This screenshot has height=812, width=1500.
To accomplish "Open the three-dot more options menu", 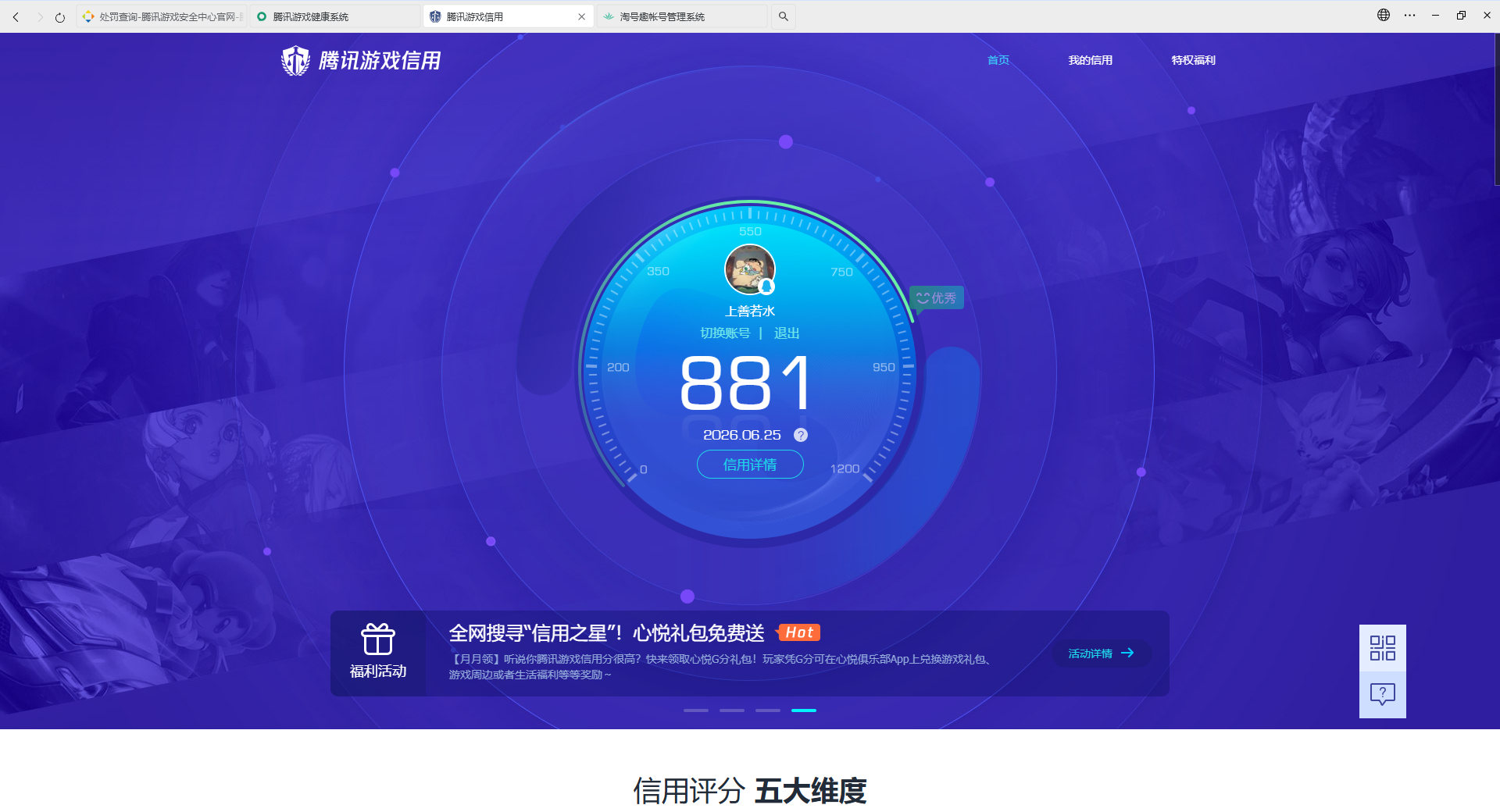I will pyautogui.click(x=1409, y=15).
